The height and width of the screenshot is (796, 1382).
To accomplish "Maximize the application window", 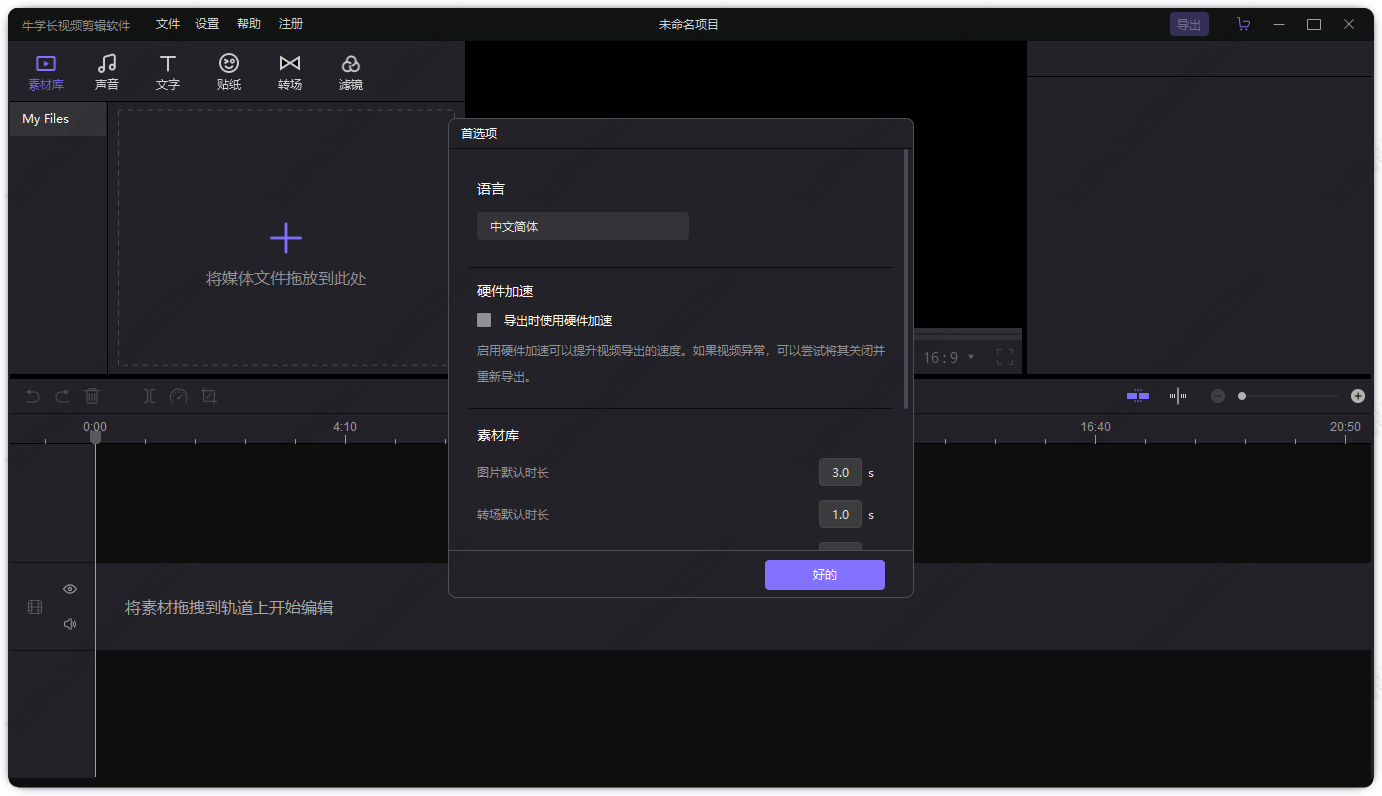I will pos(1314,24).
